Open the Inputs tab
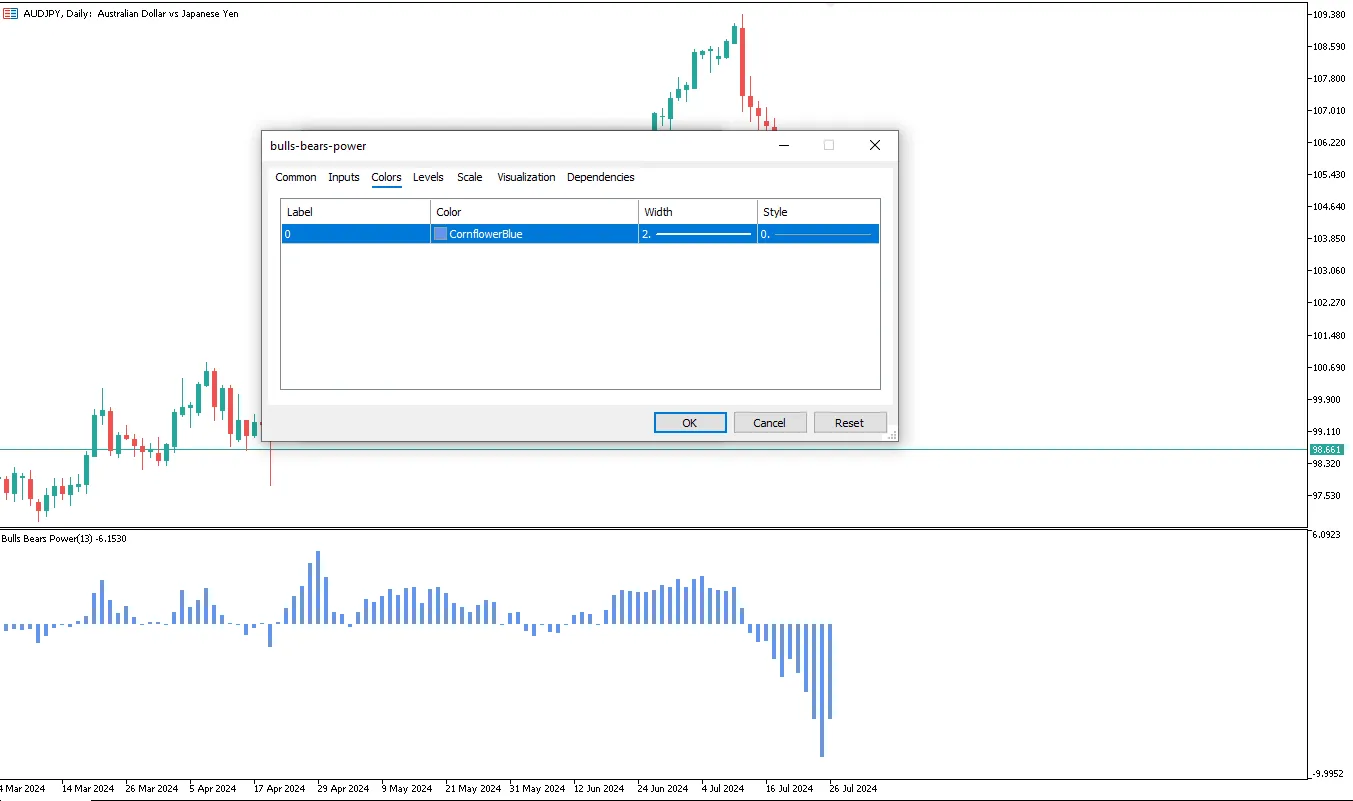 344,177
